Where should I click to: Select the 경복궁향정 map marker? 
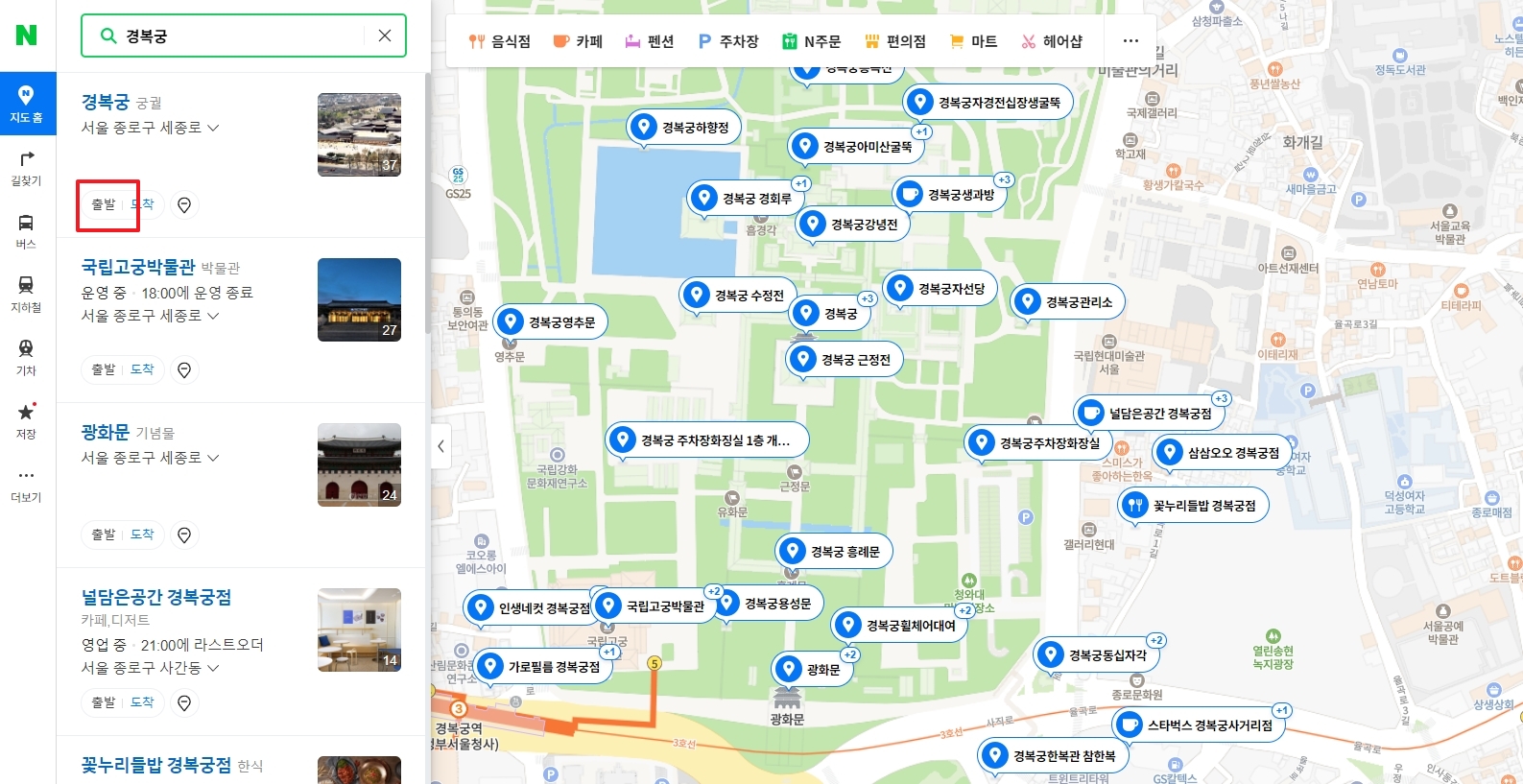tap(684, 128)
